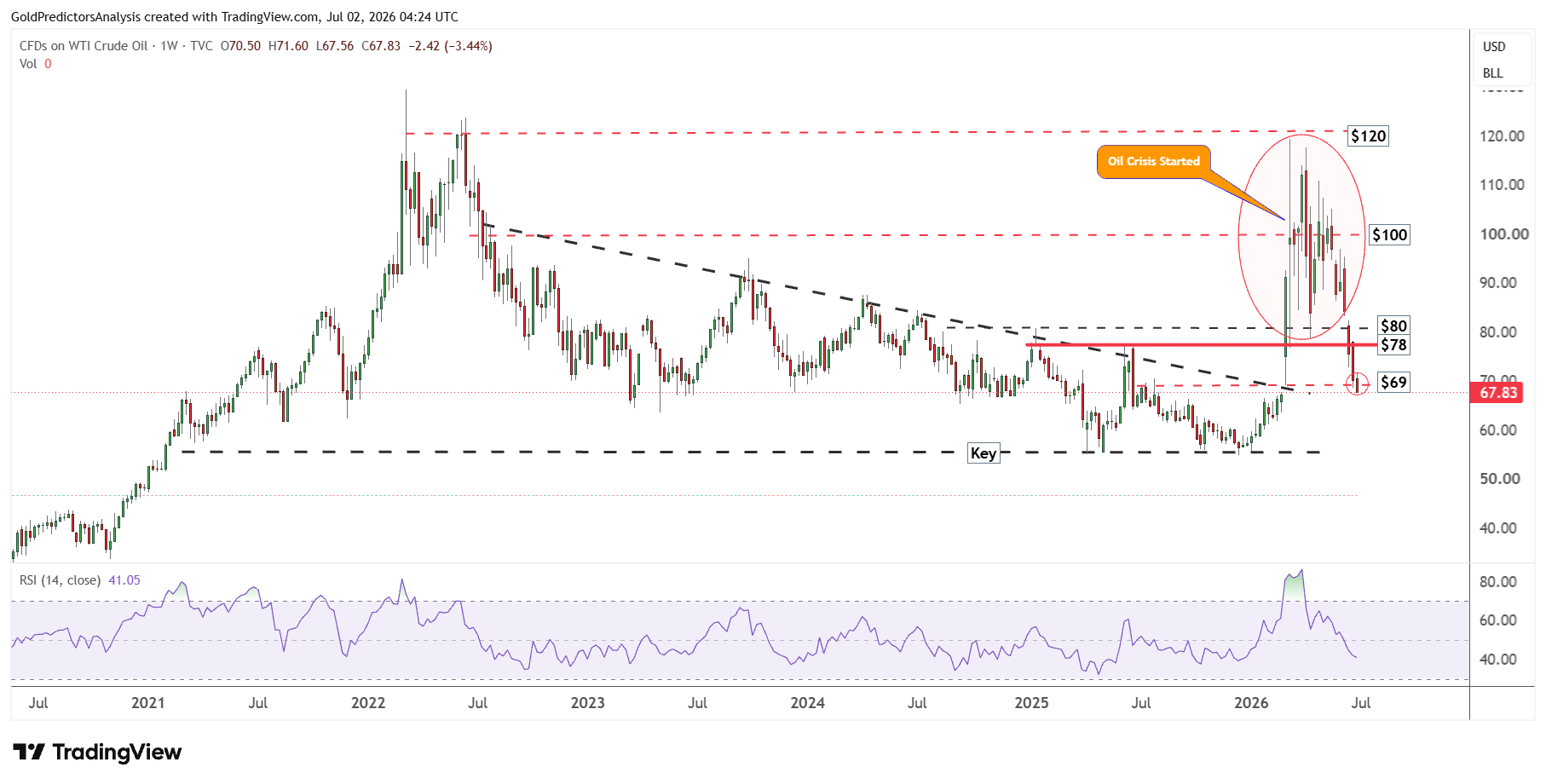1546x784 pixels.
Task: Click the 110.00 price axis value
Action: (1502, 185)
